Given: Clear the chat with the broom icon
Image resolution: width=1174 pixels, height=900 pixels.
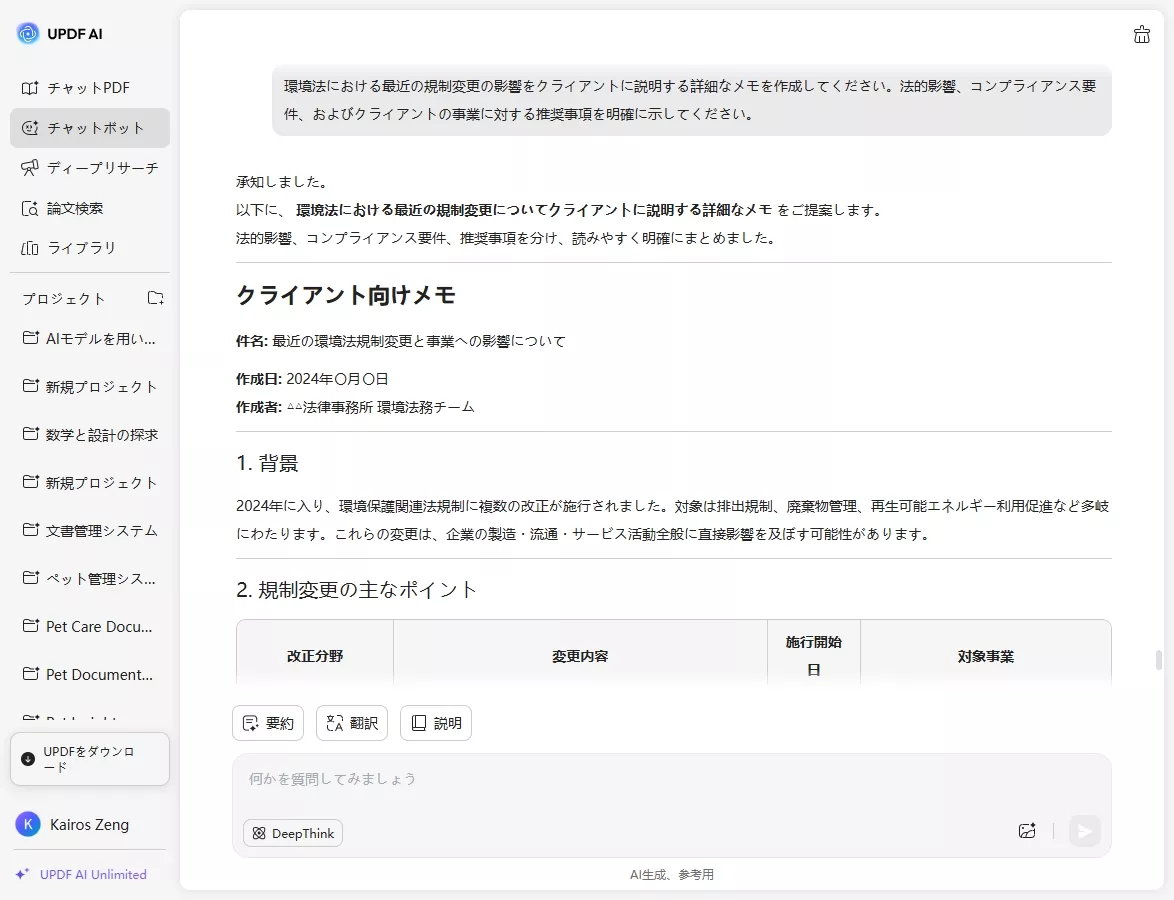Looking at the screenshot, I should pyautogui.click(x=1142, y=33).
